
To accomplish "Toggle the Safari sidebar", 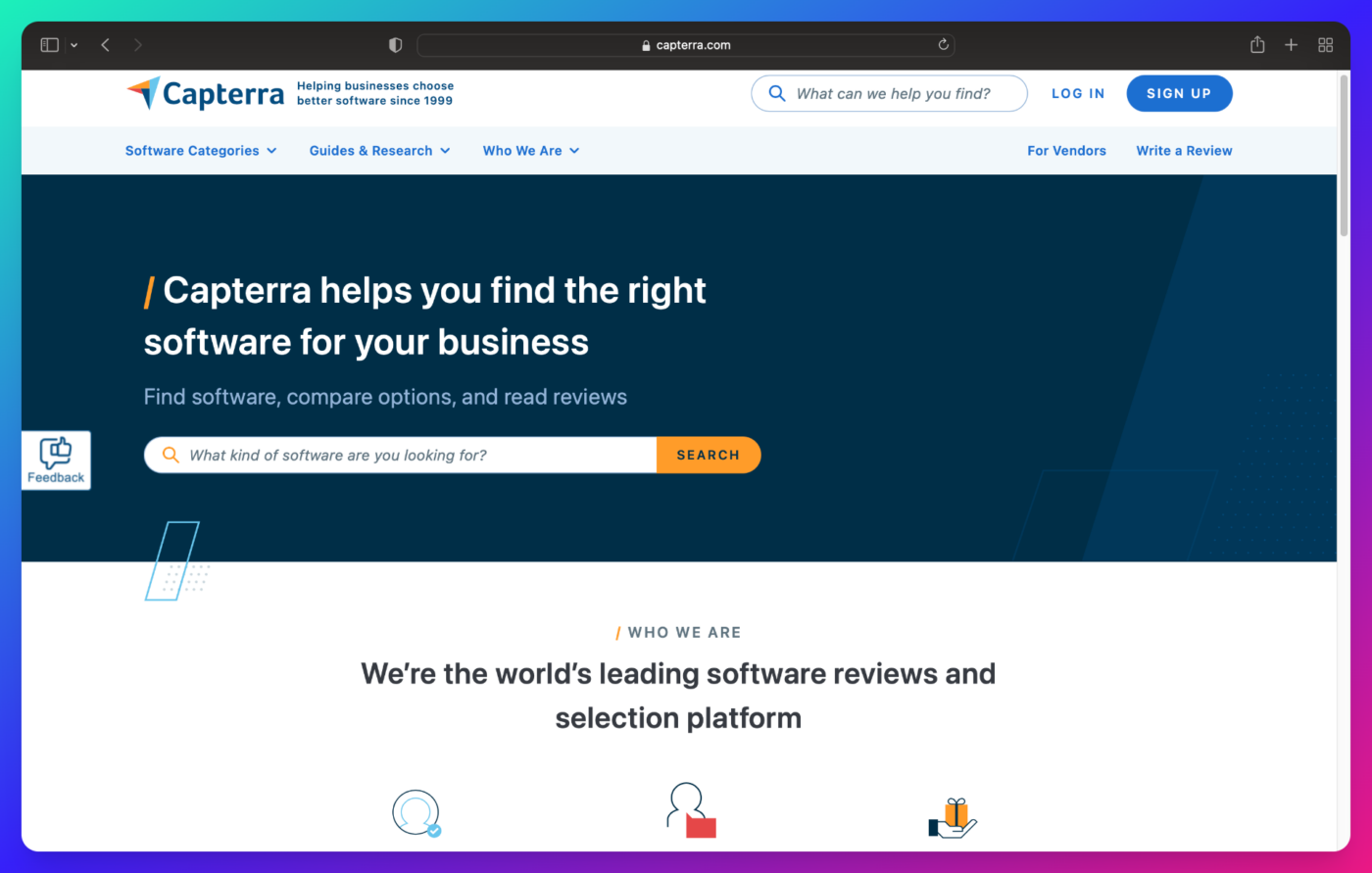I will (x=48, y=44).
